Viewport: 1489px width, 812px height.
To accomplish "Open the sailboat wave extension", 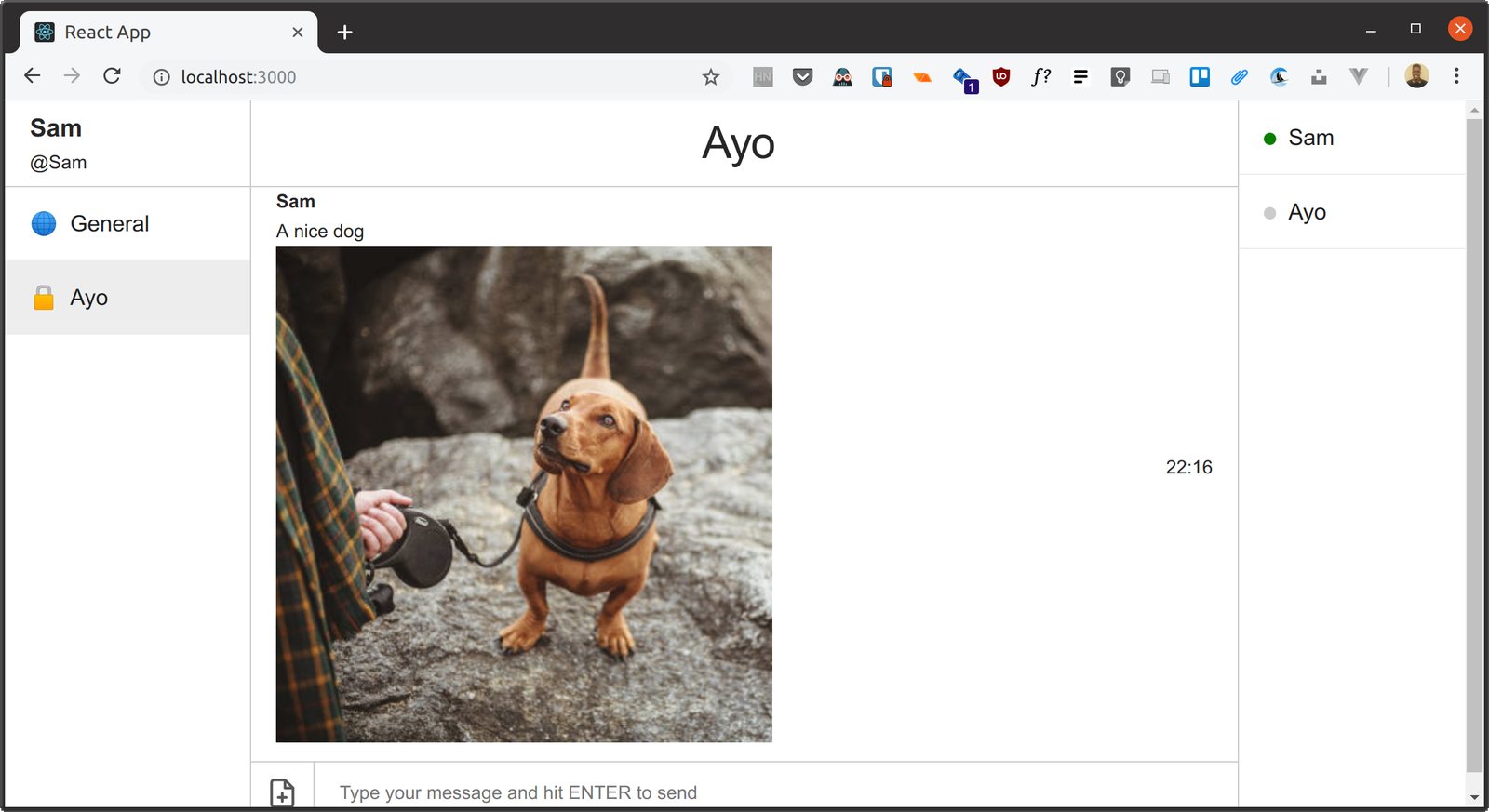I will coord(1280,77).
